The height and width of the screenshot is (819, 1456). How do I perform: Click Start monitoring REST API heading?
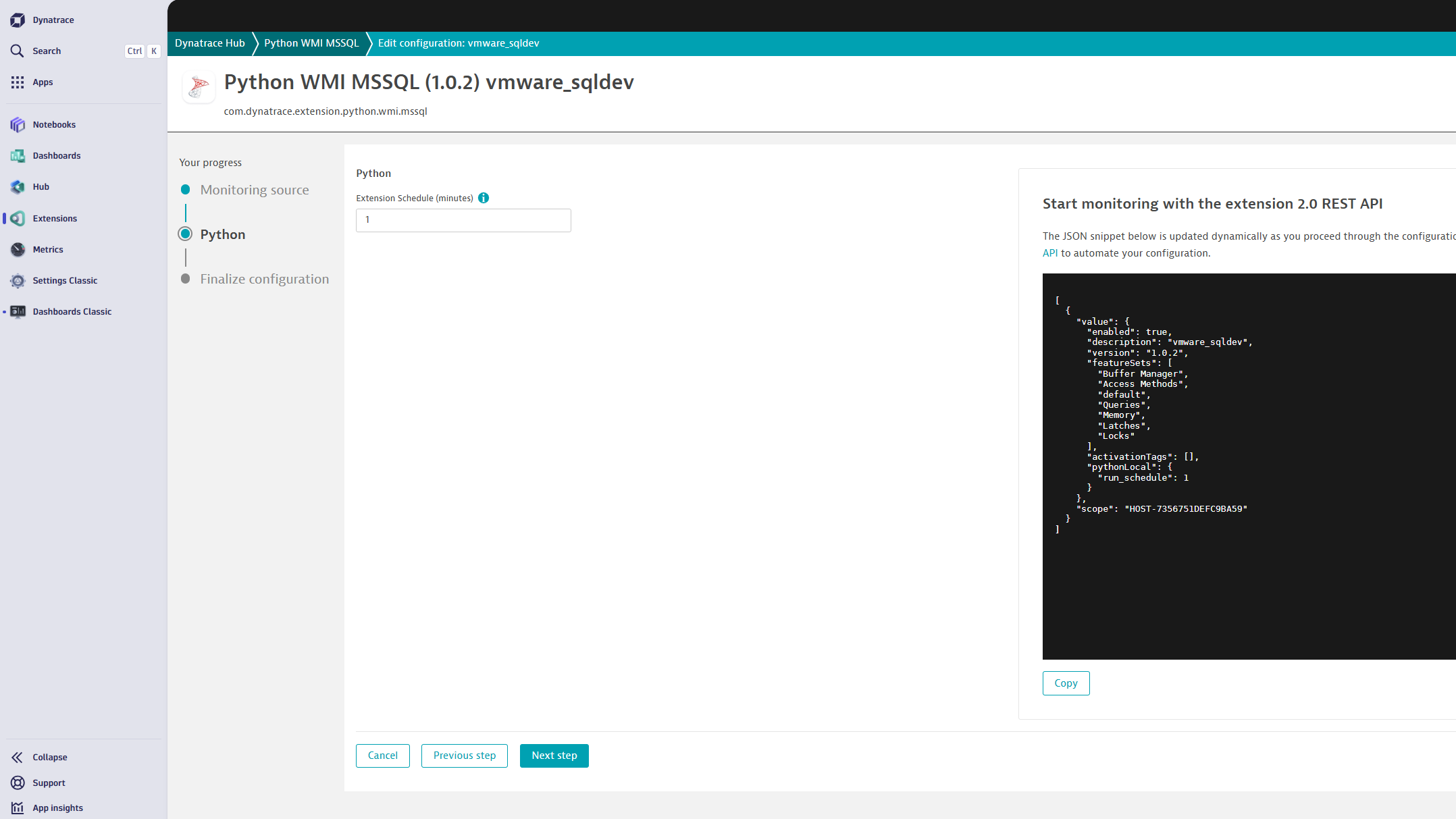click(x=1213, y=204)
